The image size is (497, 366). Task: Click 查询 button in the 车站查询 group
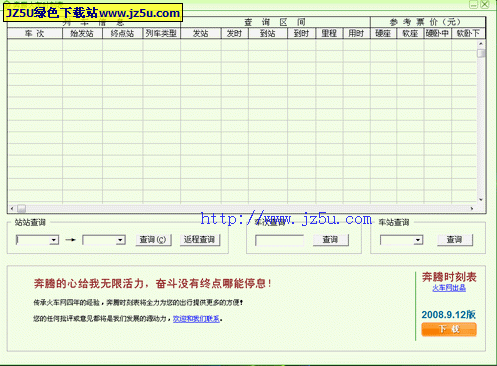[x=455, y=240]
